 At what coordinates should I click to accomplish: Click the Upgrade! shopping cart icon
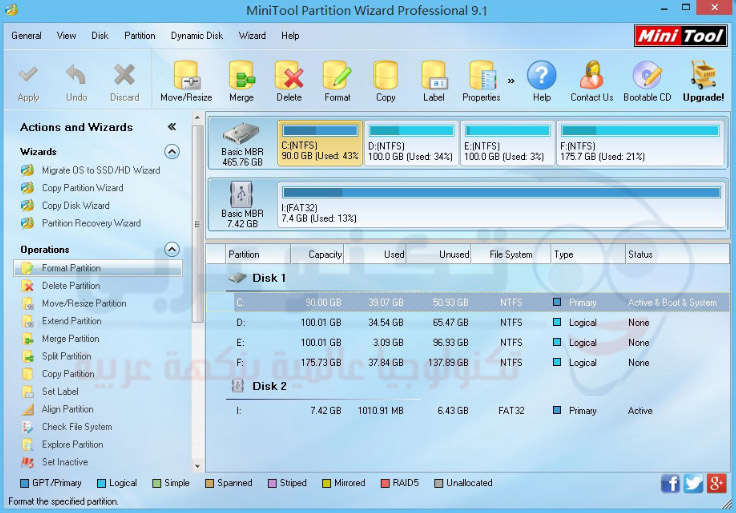[703, 76]
